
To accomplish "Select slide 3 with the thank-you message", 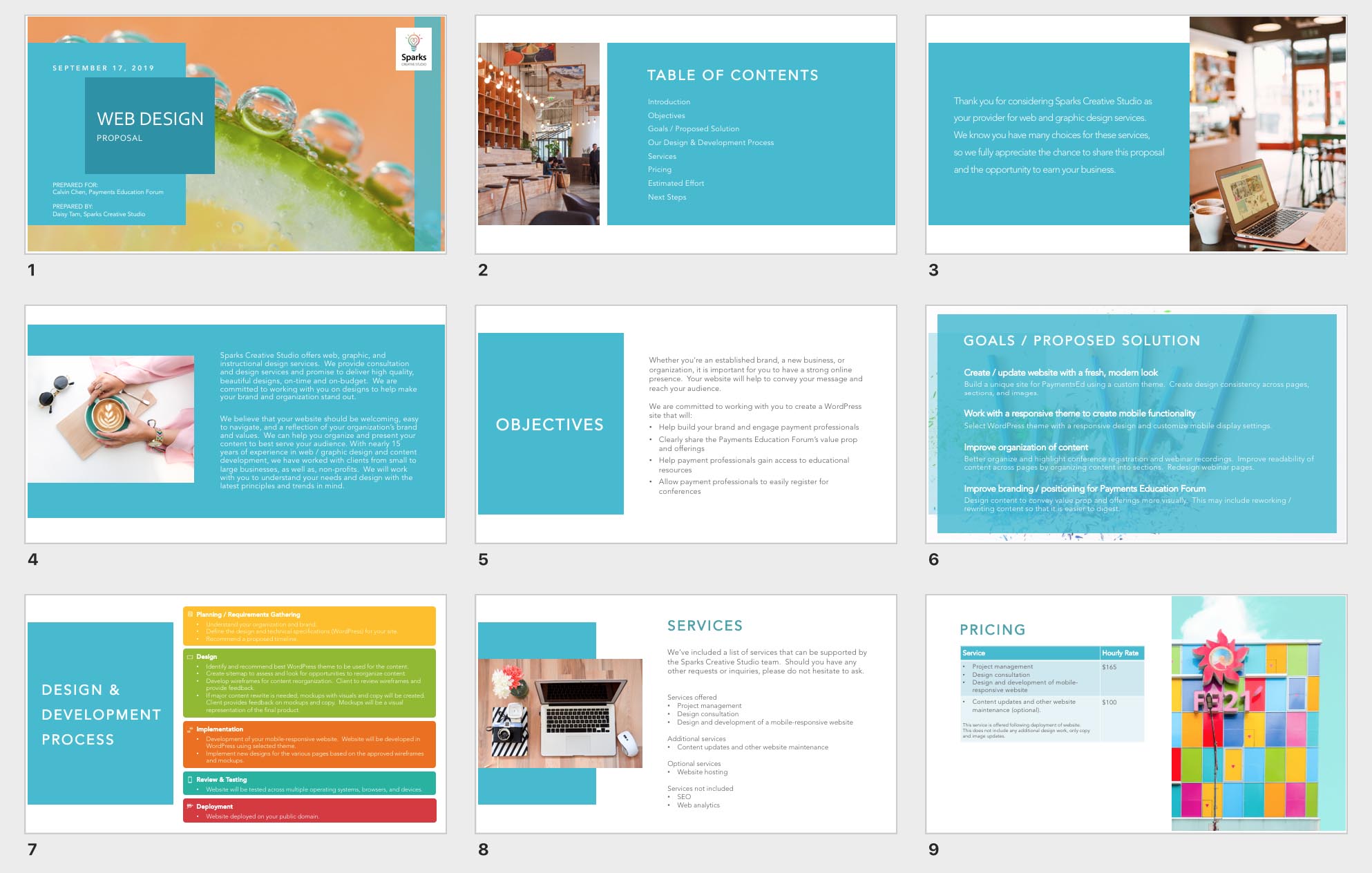I will pos(1136,135).
